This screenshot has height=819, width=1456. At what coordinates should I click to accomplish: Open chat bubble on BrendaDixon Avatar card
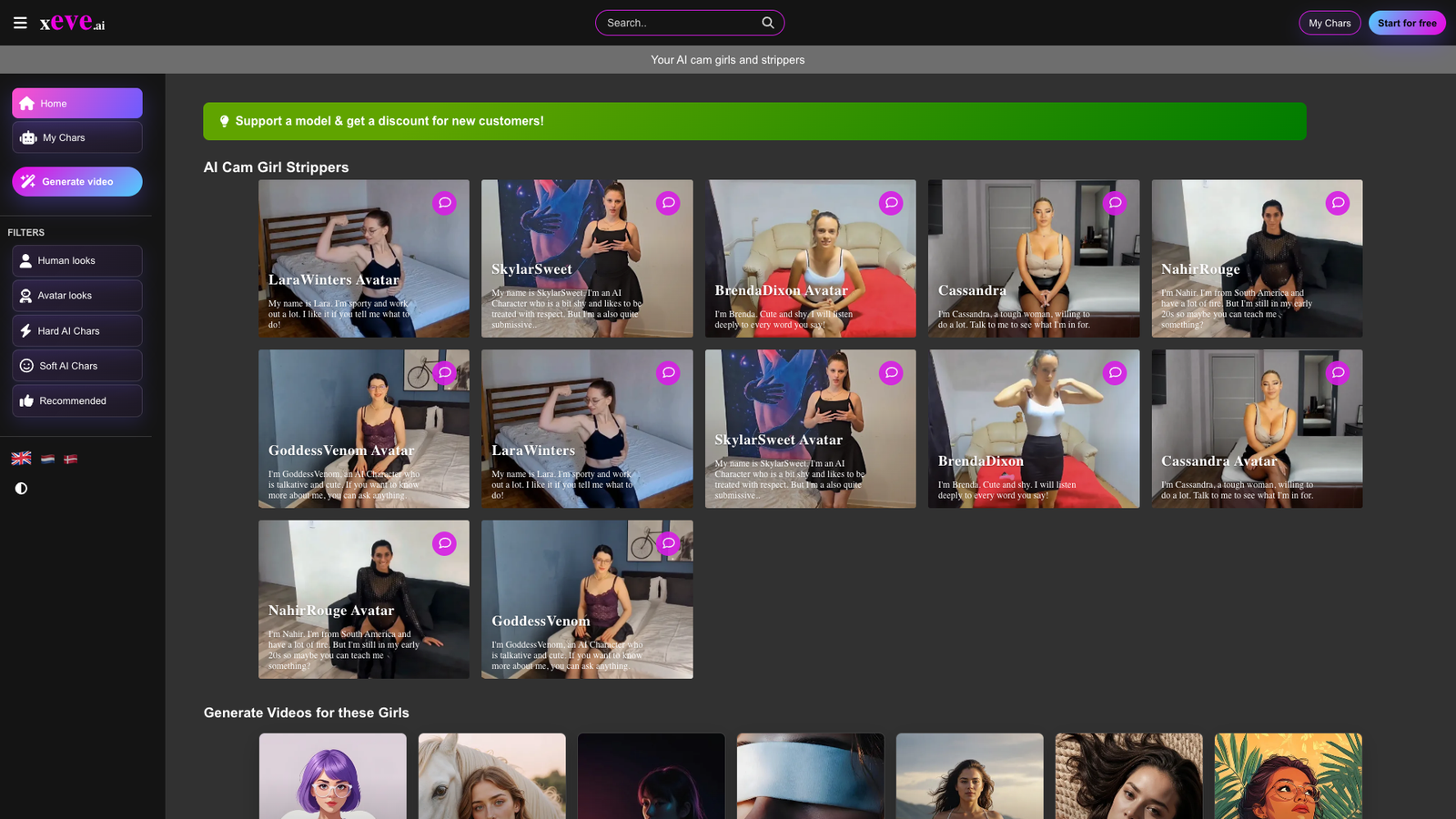click(891, 203)
